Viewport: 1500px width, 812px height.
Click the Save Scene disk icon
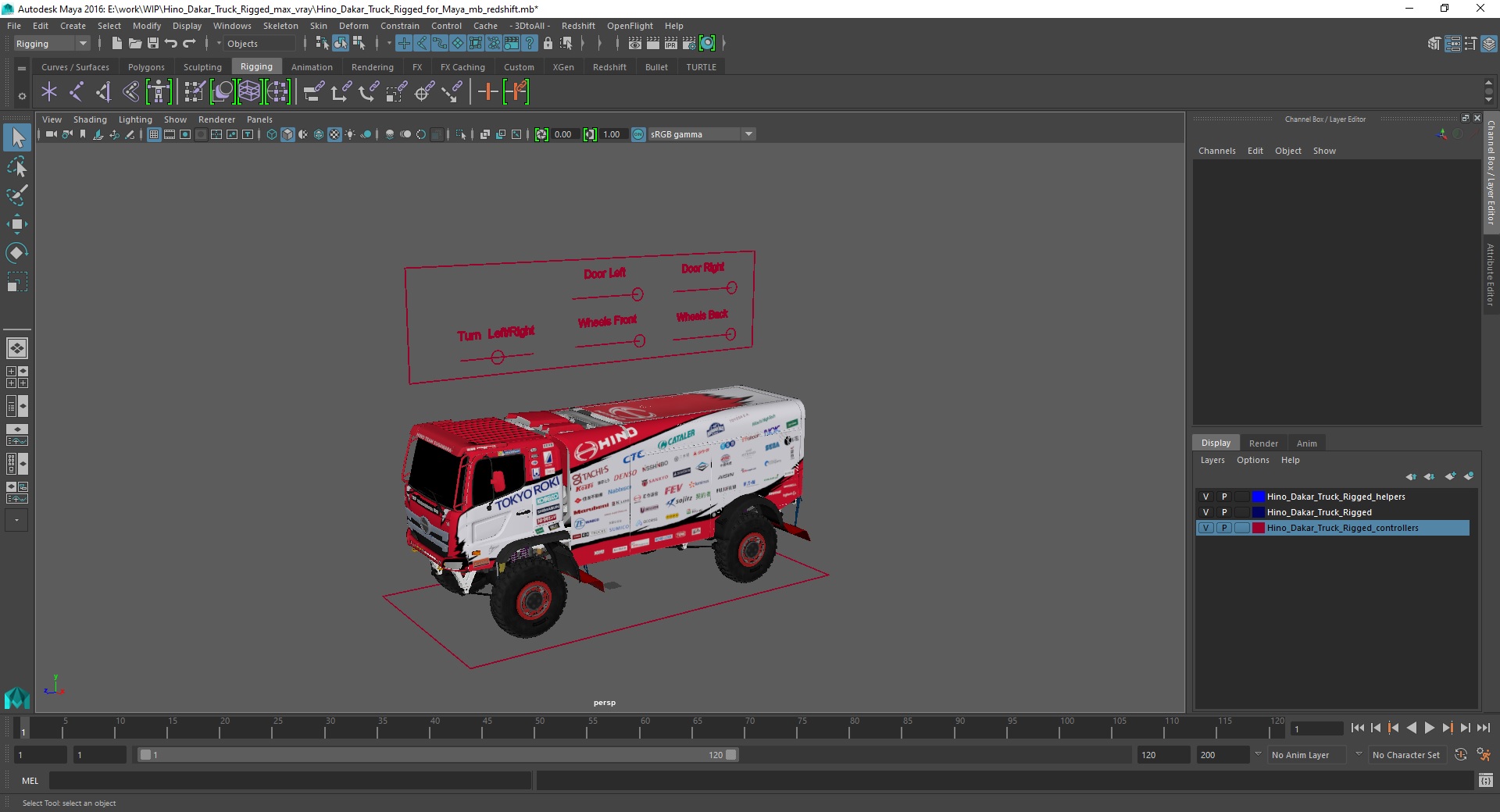point(153,44)
